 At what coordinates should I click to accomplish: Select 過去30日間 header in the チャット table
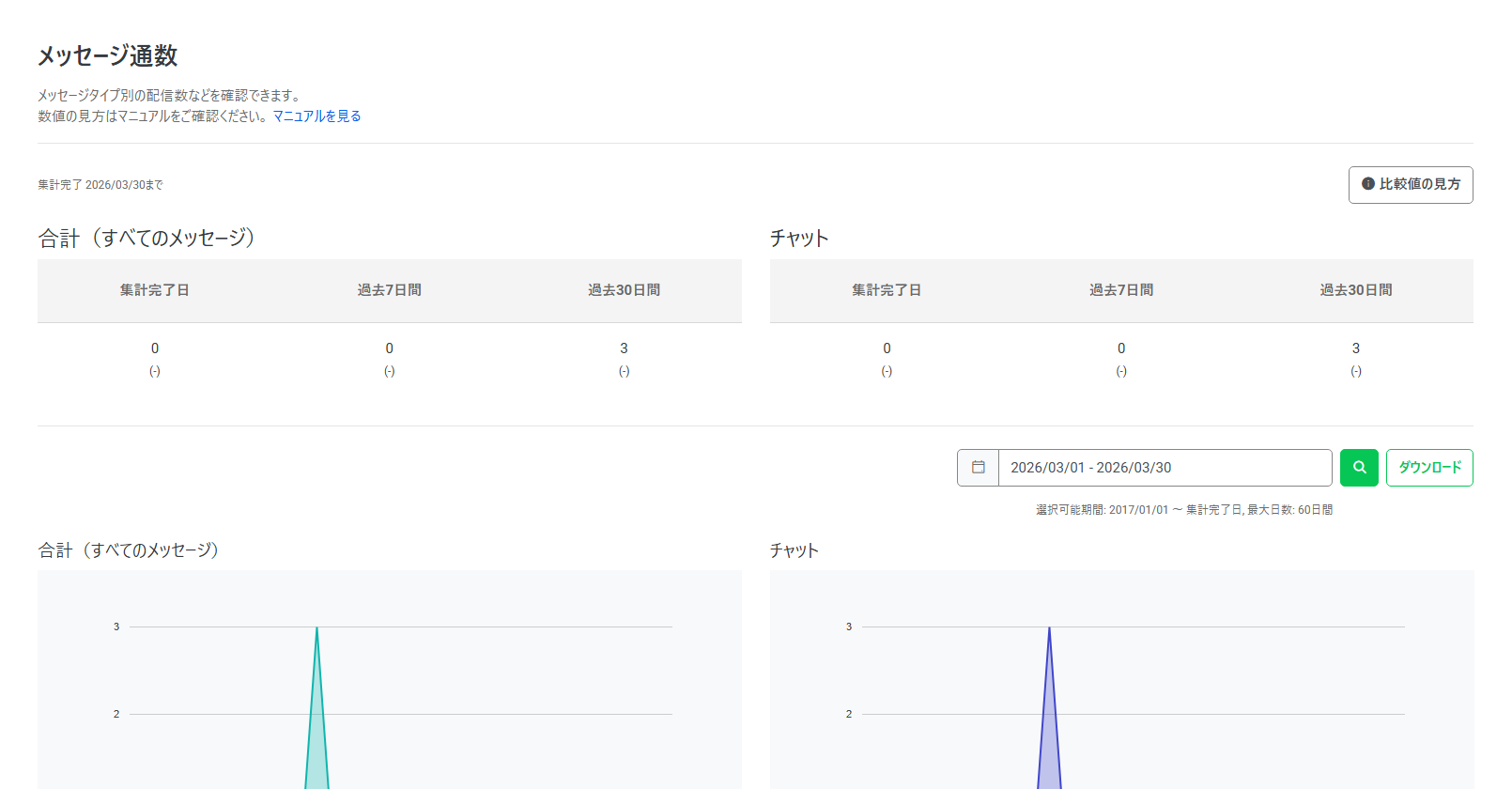(x=1355, y=290)
